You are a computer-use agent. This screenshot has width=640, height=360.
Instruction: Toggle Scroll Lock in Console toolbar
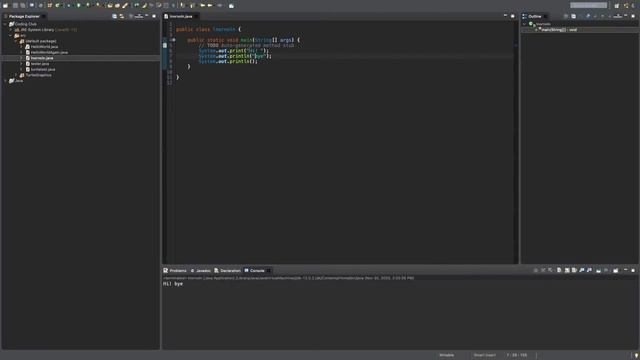coord(567,270)
